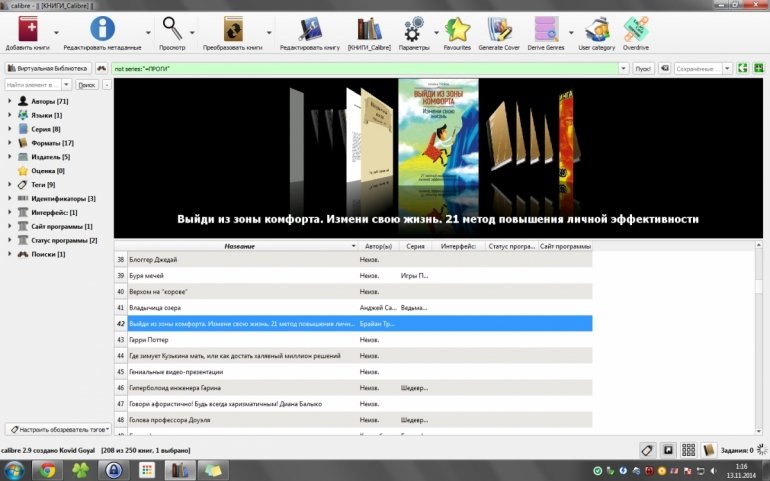The image size is (770, 481).
Task: Expand the Форматы [17] category
Action: (9, 143)
